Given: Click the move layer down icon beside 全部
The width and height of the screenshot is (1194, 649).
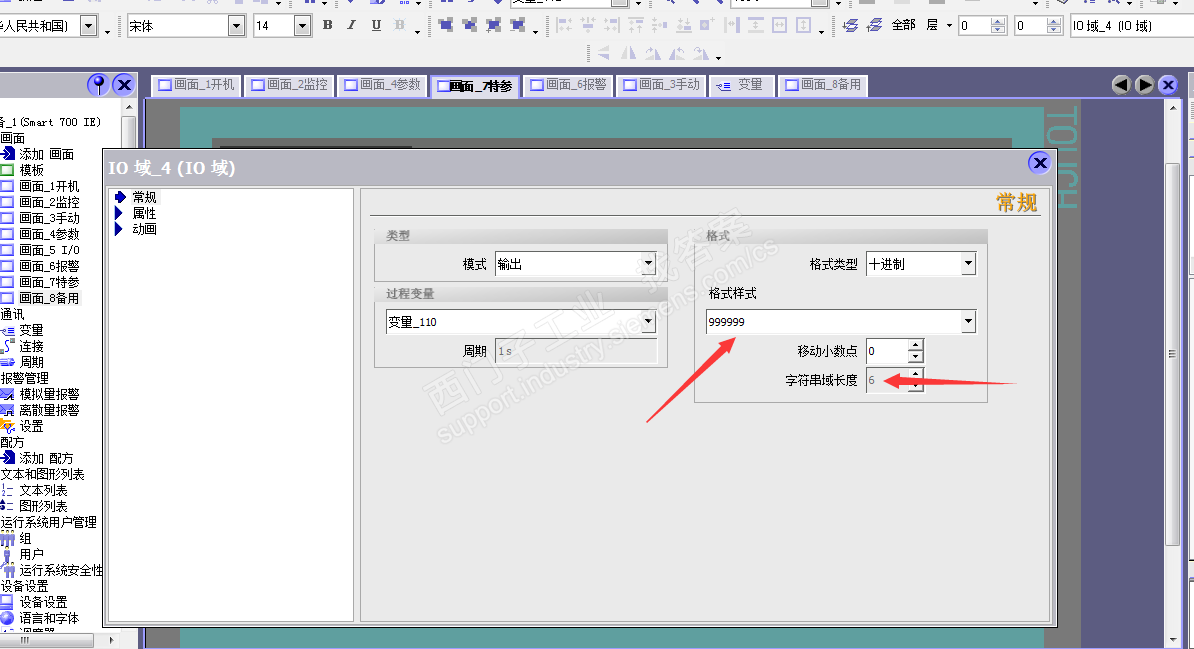Looking at the screenshot, I should 875,25.
